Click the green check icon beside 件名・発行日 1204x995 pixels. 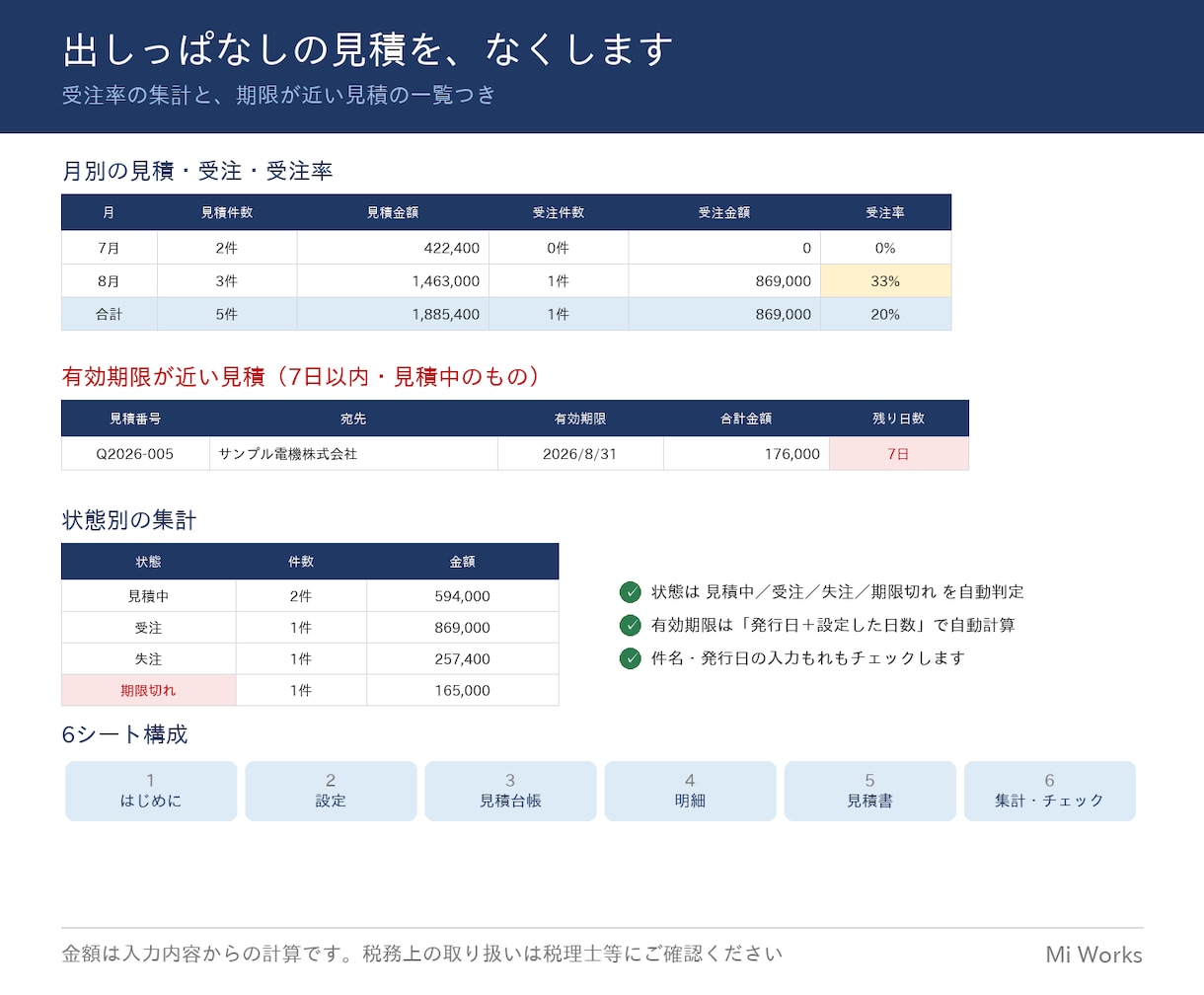point(630,657)
